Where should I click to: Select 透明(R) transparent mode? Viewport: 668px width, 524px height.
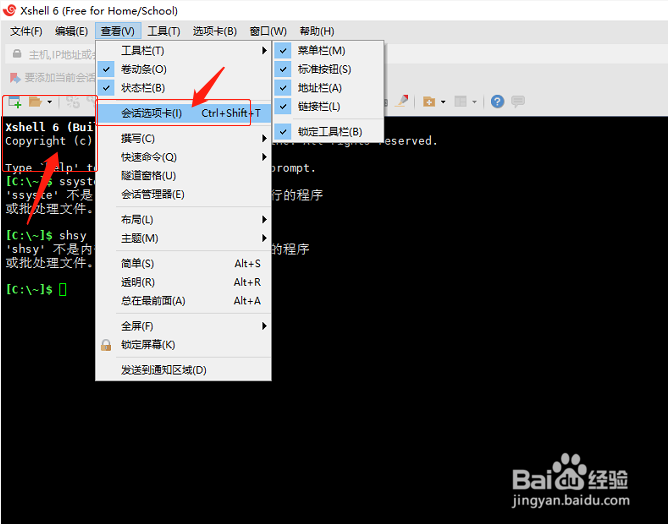184,282
